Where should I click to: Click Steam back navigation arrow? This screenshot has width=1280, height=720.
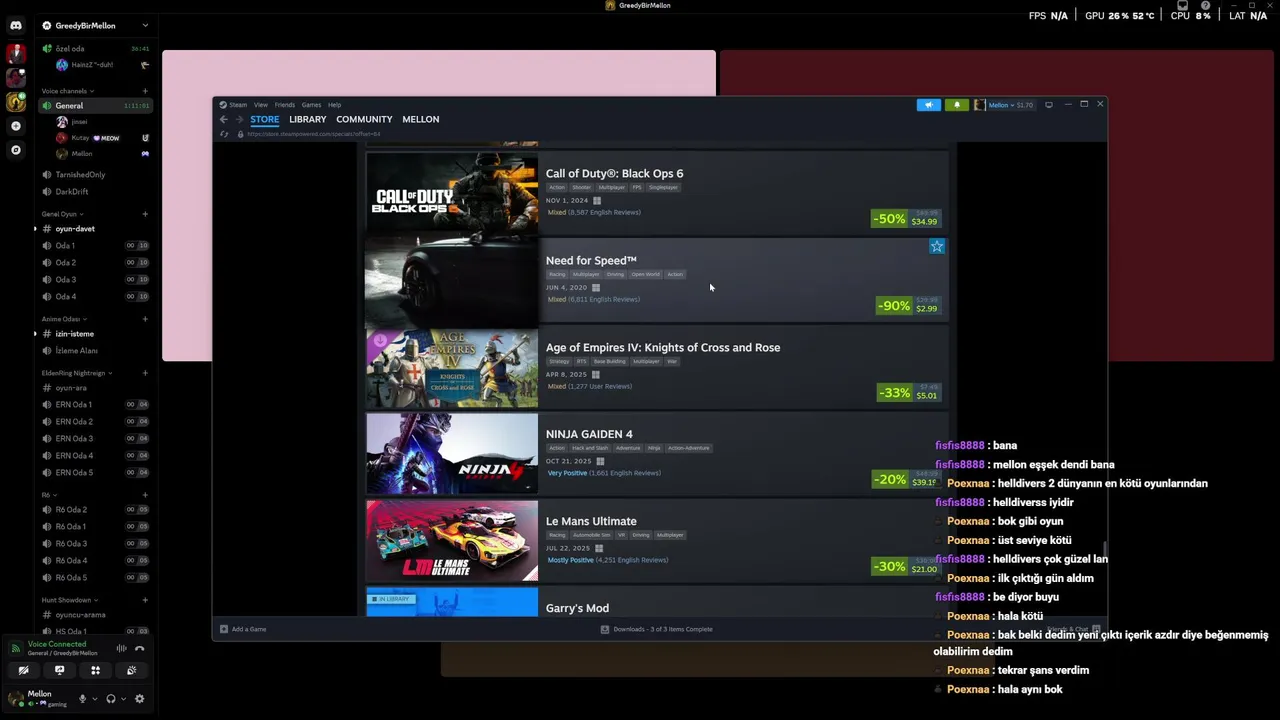(224, 119)
